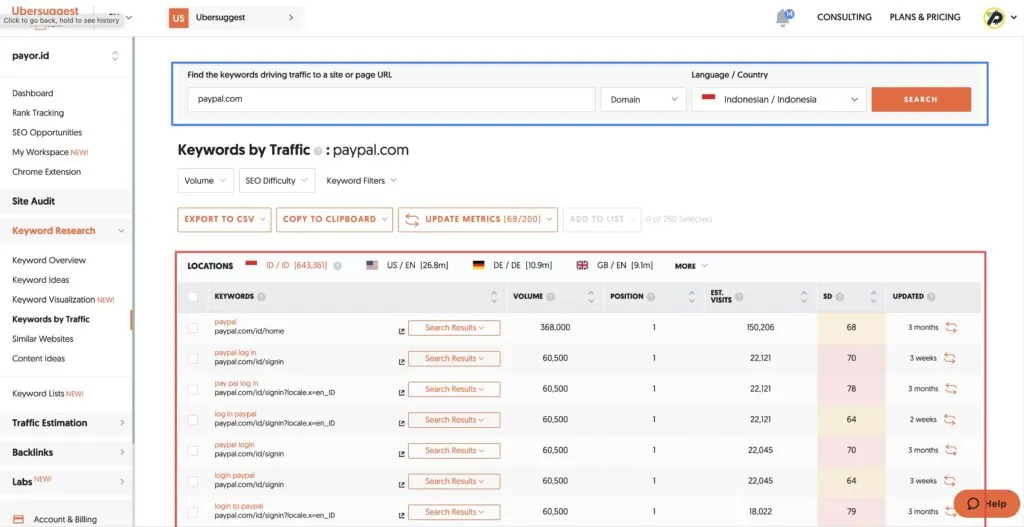Tick the select-all checkbox in table header

[x=193, y=297]
